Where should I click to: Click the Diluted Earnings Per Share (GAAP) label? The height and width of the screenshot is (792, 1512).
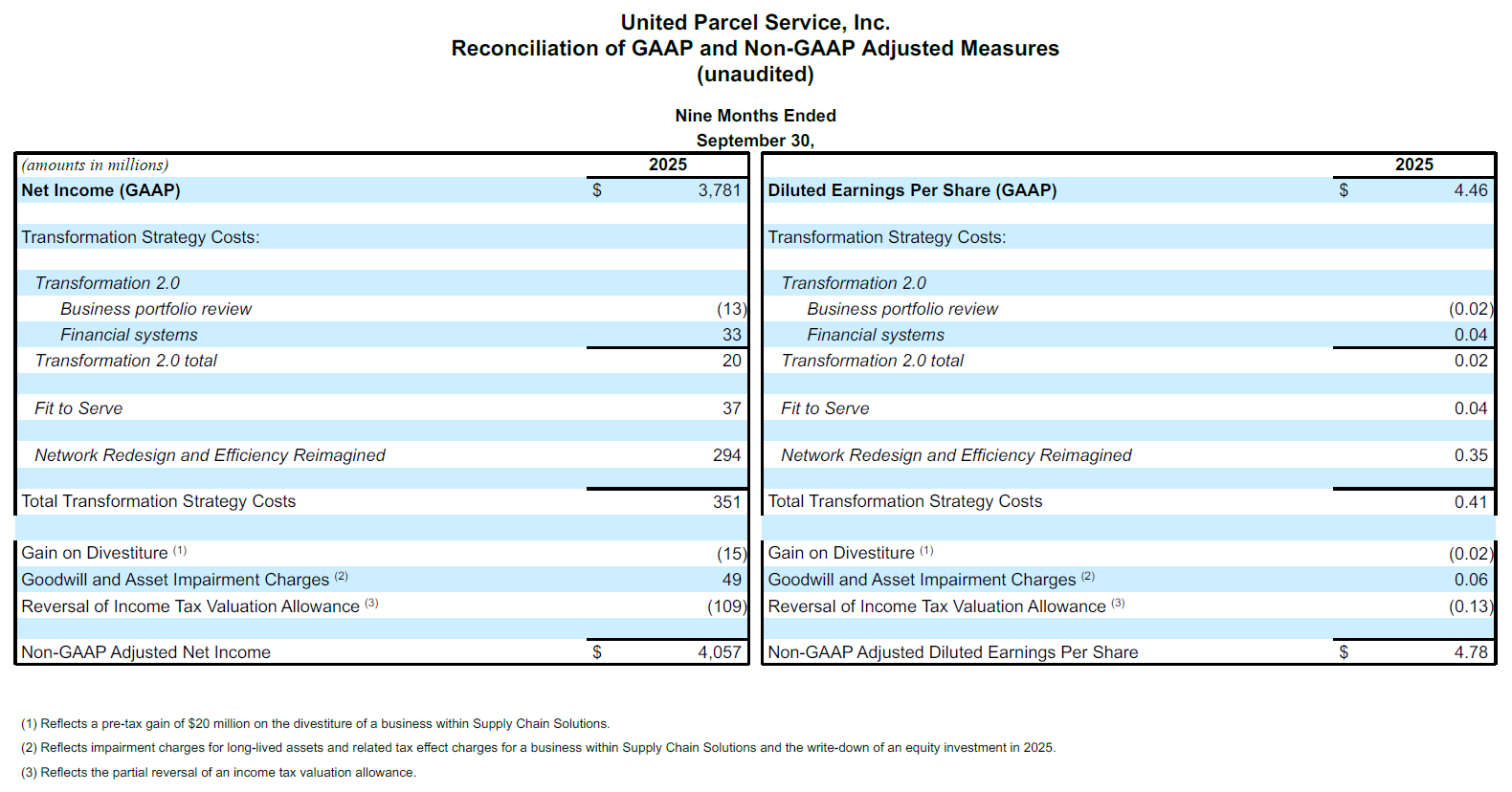pyautogui.click(x=912, y=190)
